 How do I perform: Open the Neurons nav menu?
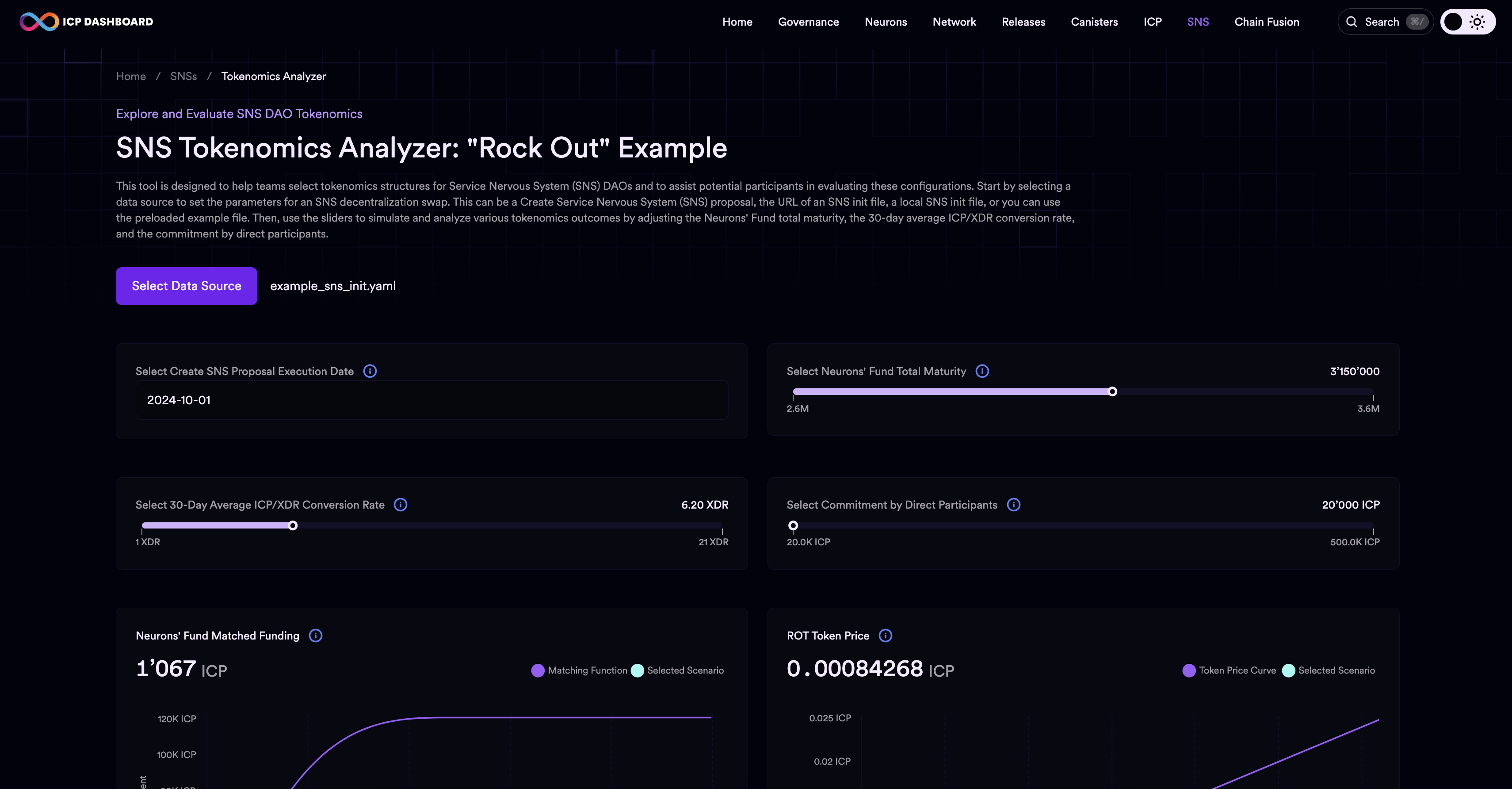point(886,22)
